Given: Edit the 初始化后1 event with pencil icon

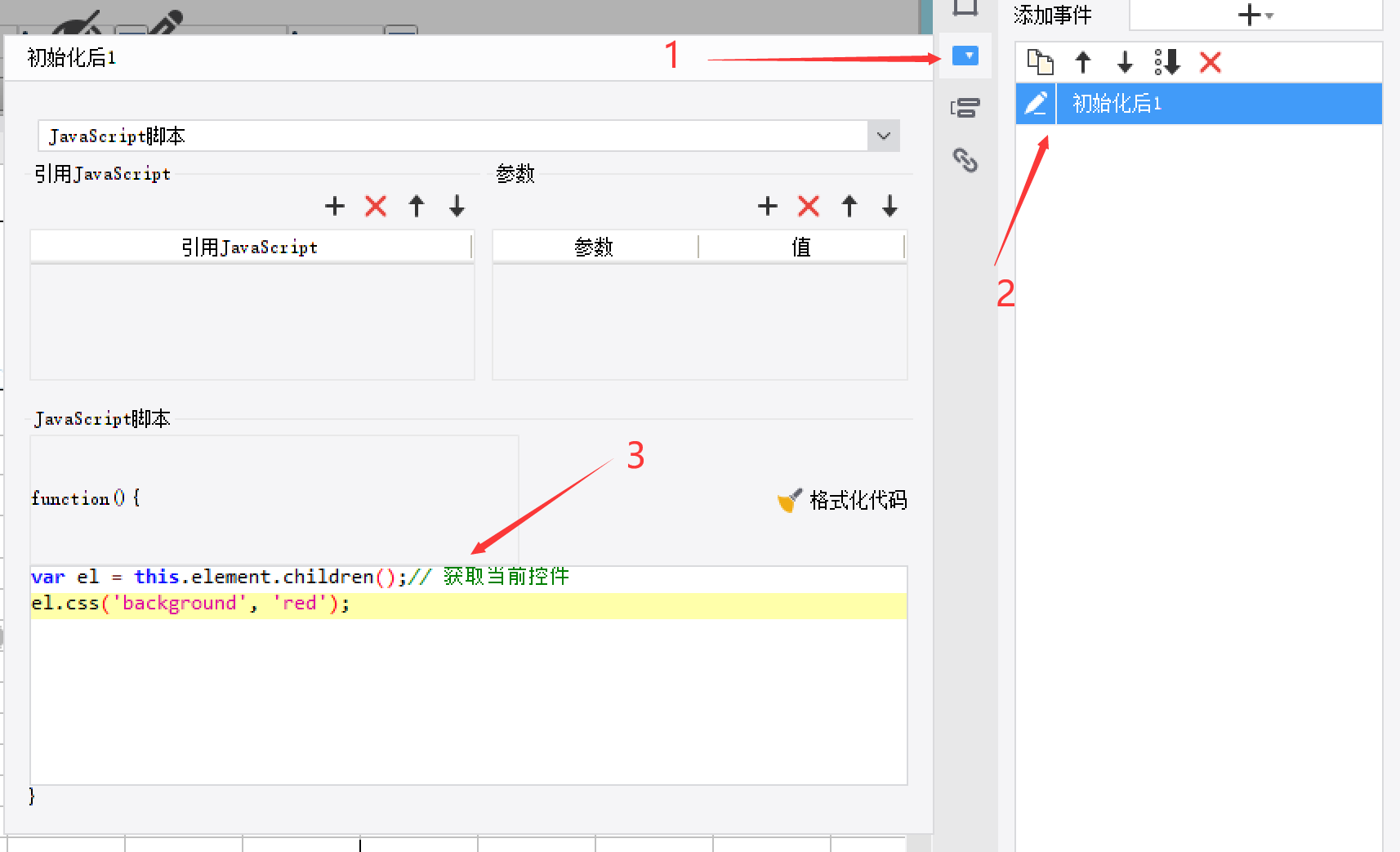Looking at the screenshot, I should 1036,104.
